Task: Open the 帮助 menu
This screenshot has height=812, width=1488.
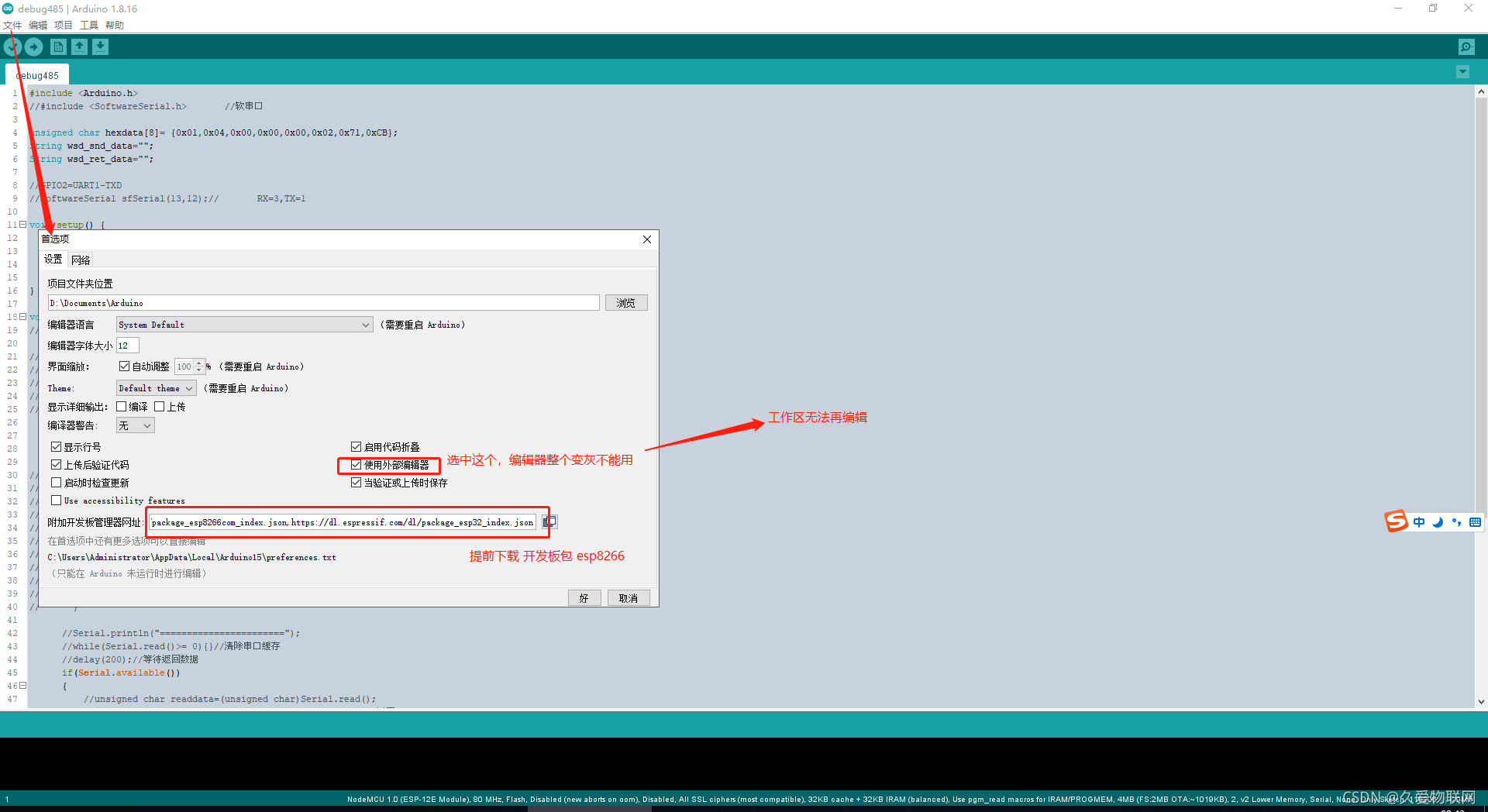Action: (x=115, y=25)
